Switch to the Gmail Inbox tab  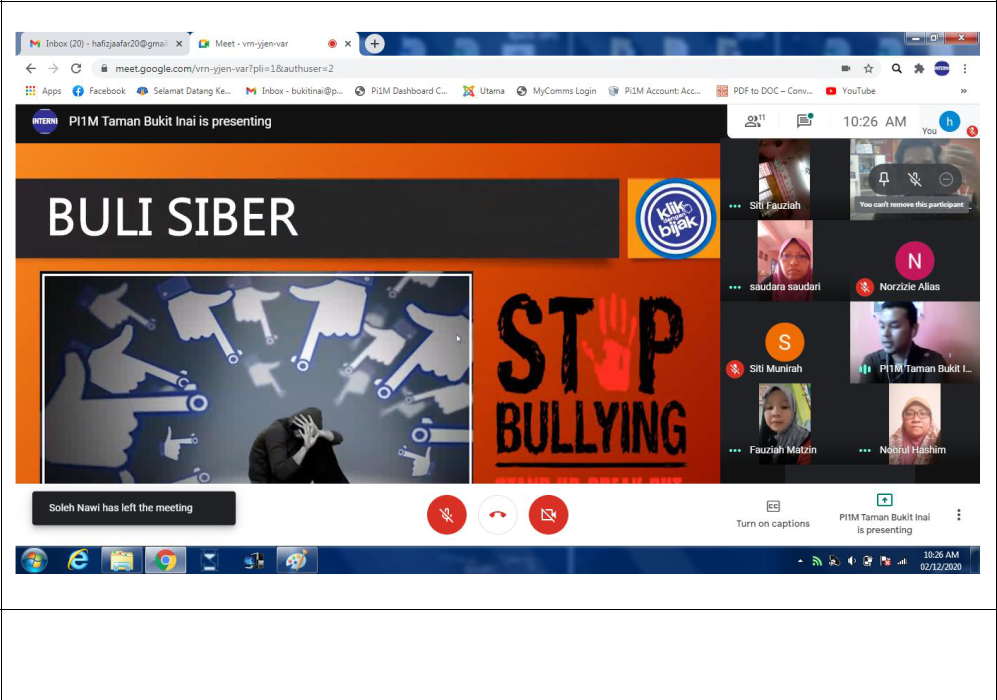coord(103,44)
